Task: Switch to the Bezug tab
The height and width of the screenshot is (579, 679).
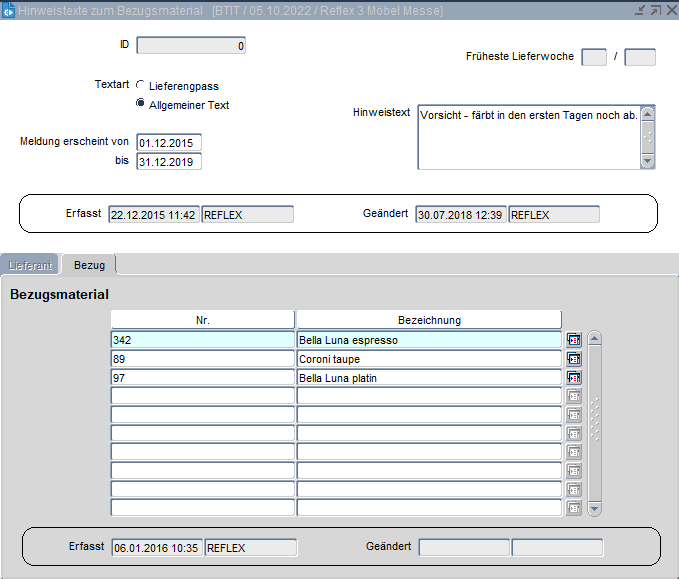Action: tap(89, 265)
